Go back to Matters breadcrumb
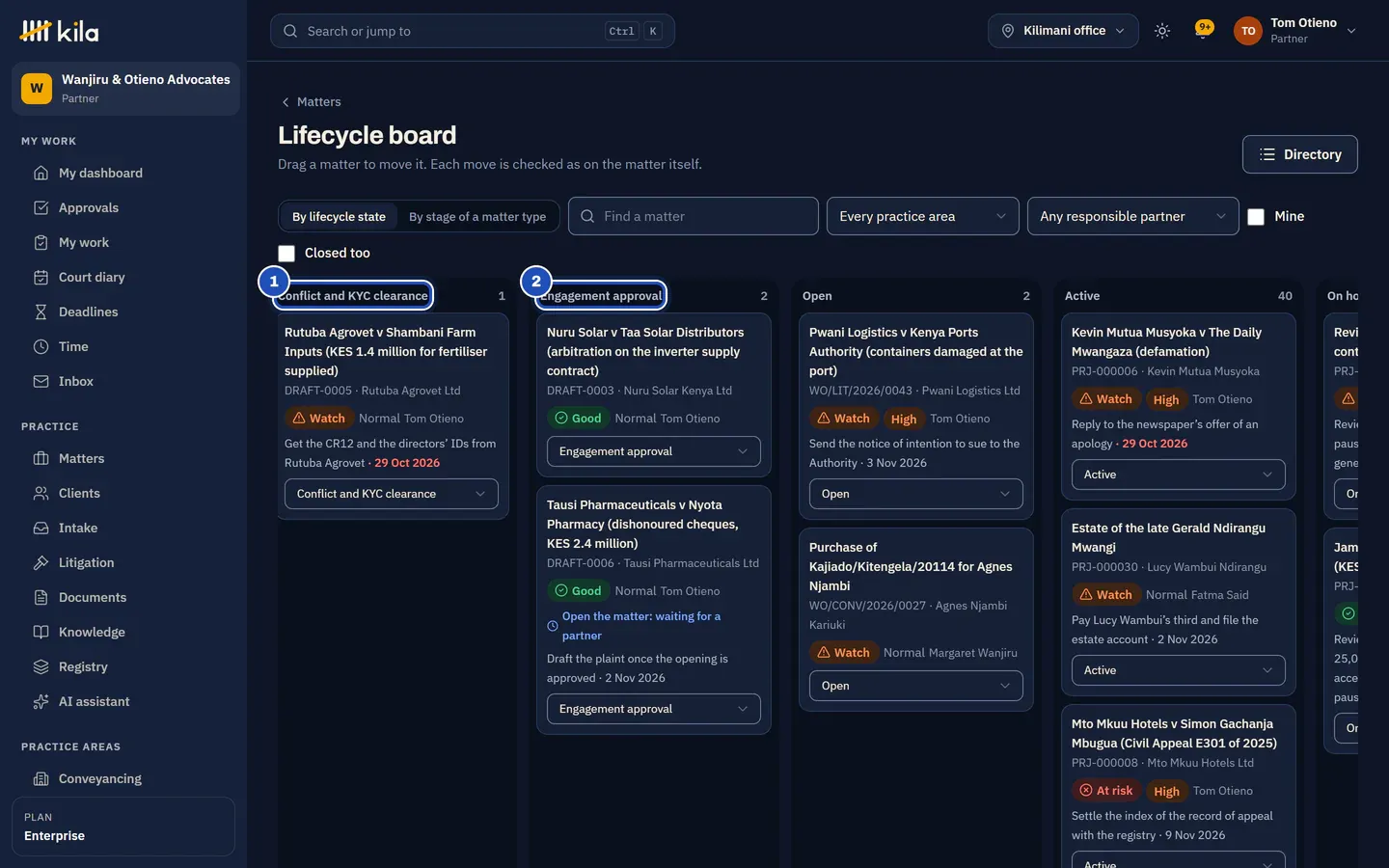This screenshot has width=1389, height=868. point(311,101)
